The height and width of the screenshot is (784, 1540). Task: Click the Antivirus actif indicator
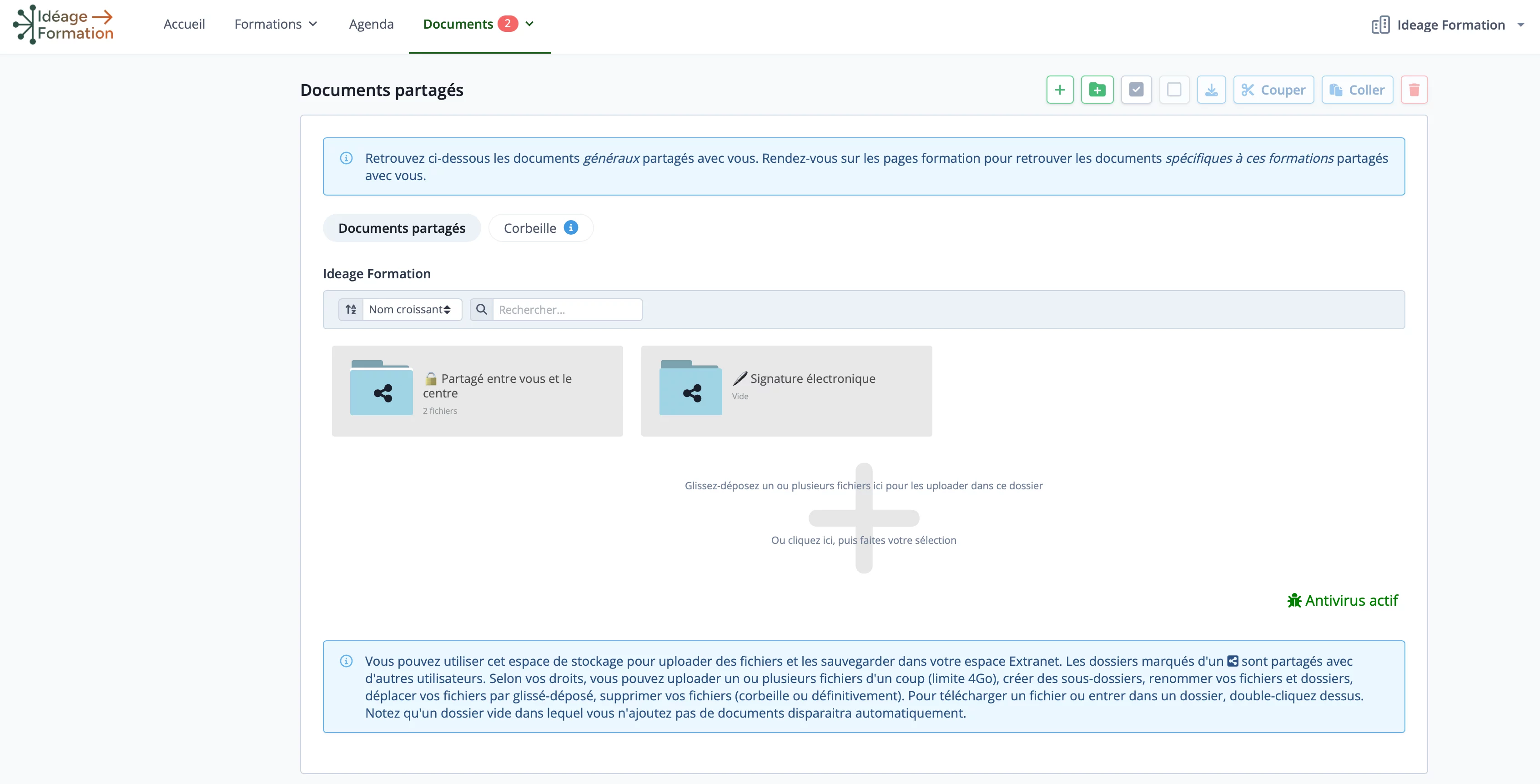click(1343, 600)
